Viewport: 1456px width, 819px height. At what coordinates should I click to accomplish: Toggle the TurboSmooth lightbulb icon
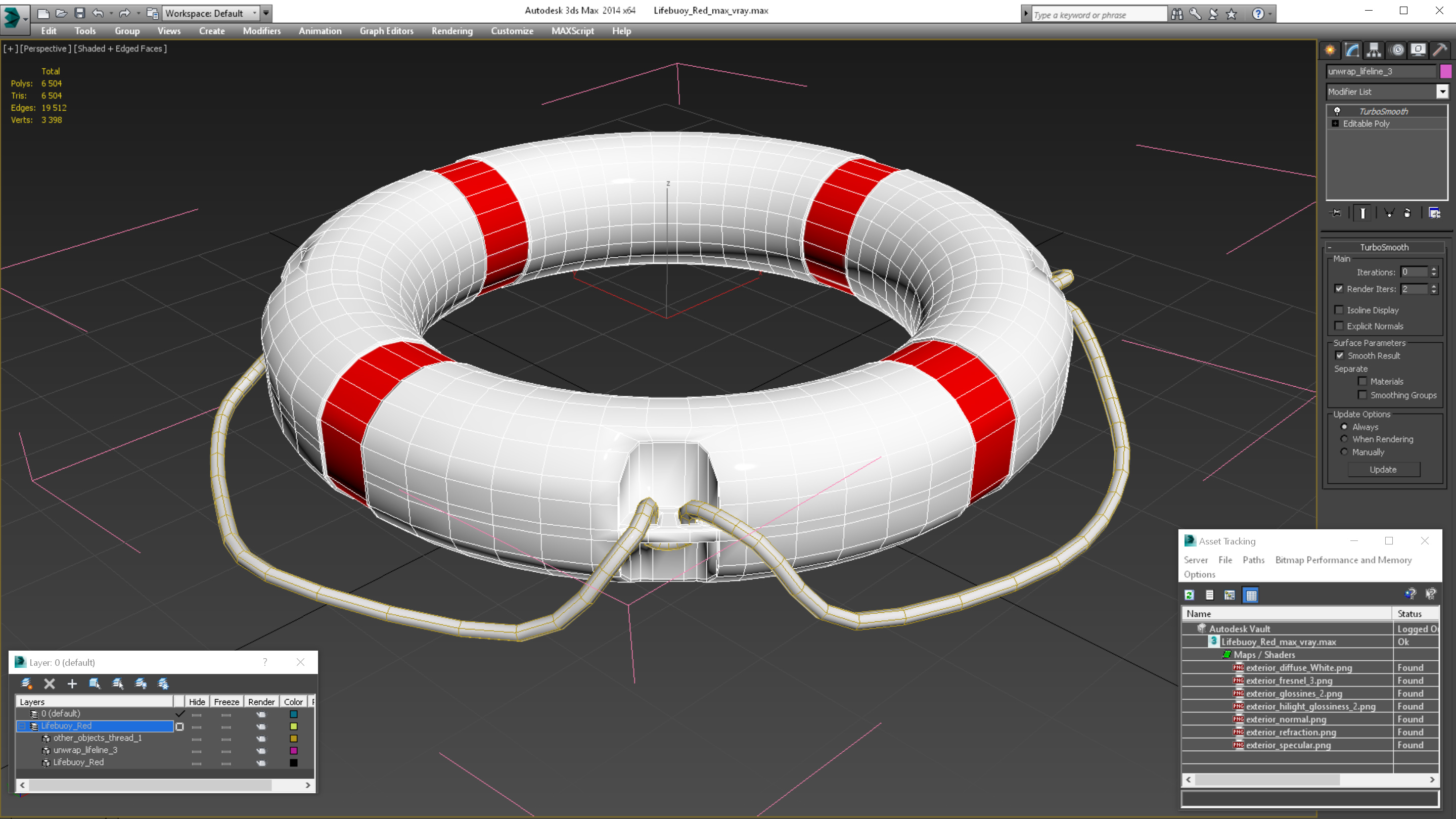(x=1337, y=111)
